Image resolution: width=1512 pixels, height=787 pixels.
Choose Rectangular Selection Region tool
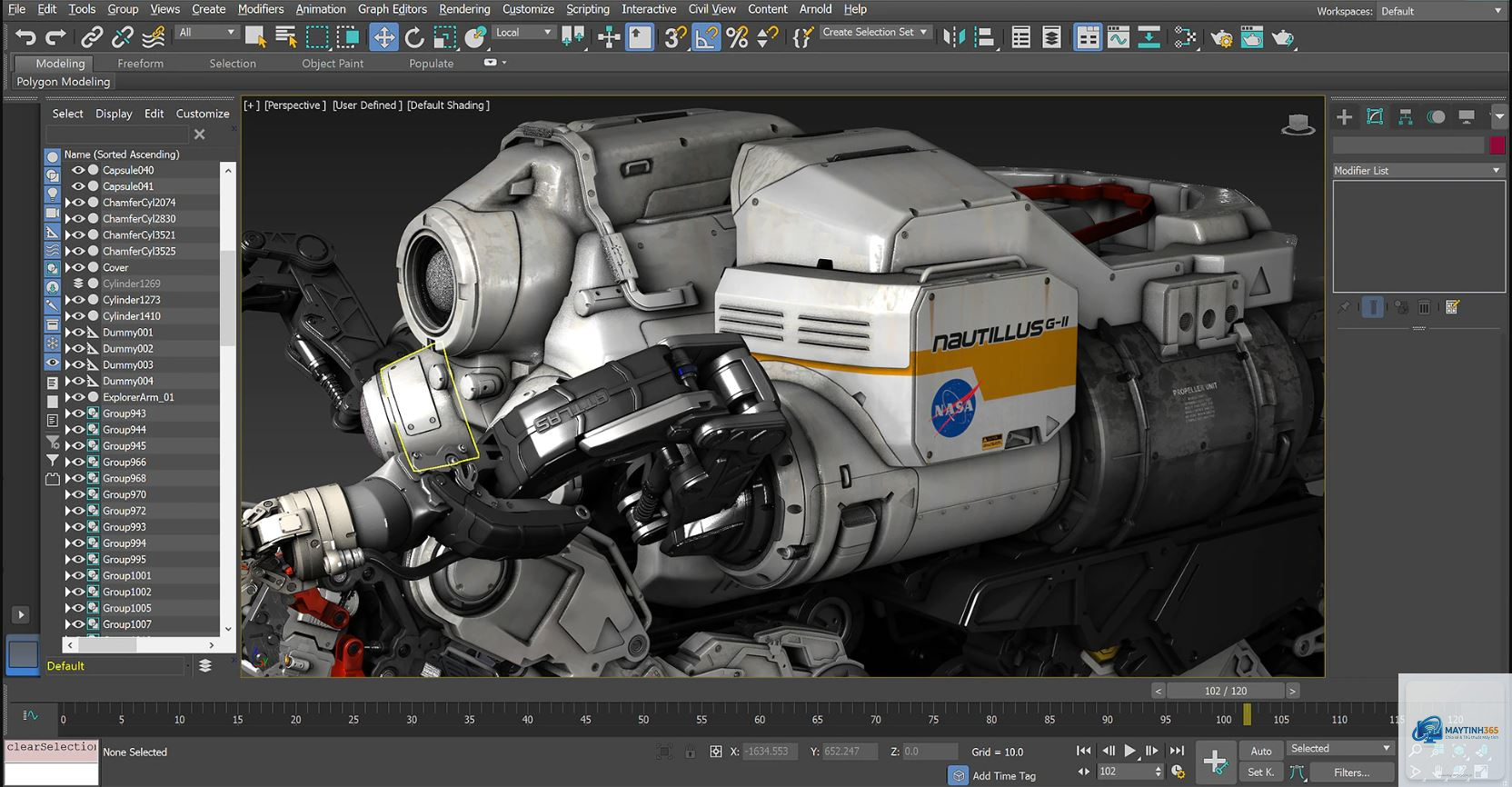tap(317, 37)
